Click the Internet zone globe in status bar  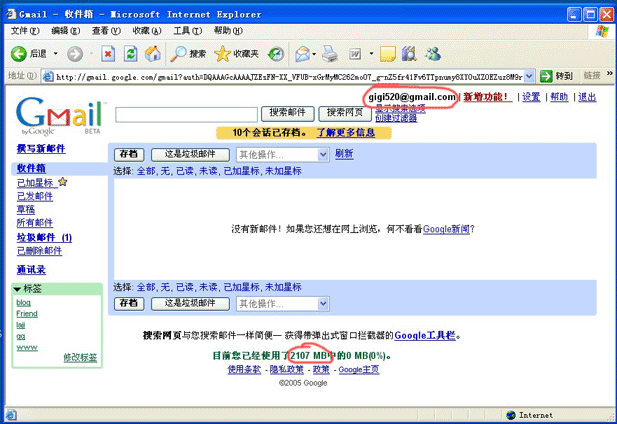[x=511, y=415]
